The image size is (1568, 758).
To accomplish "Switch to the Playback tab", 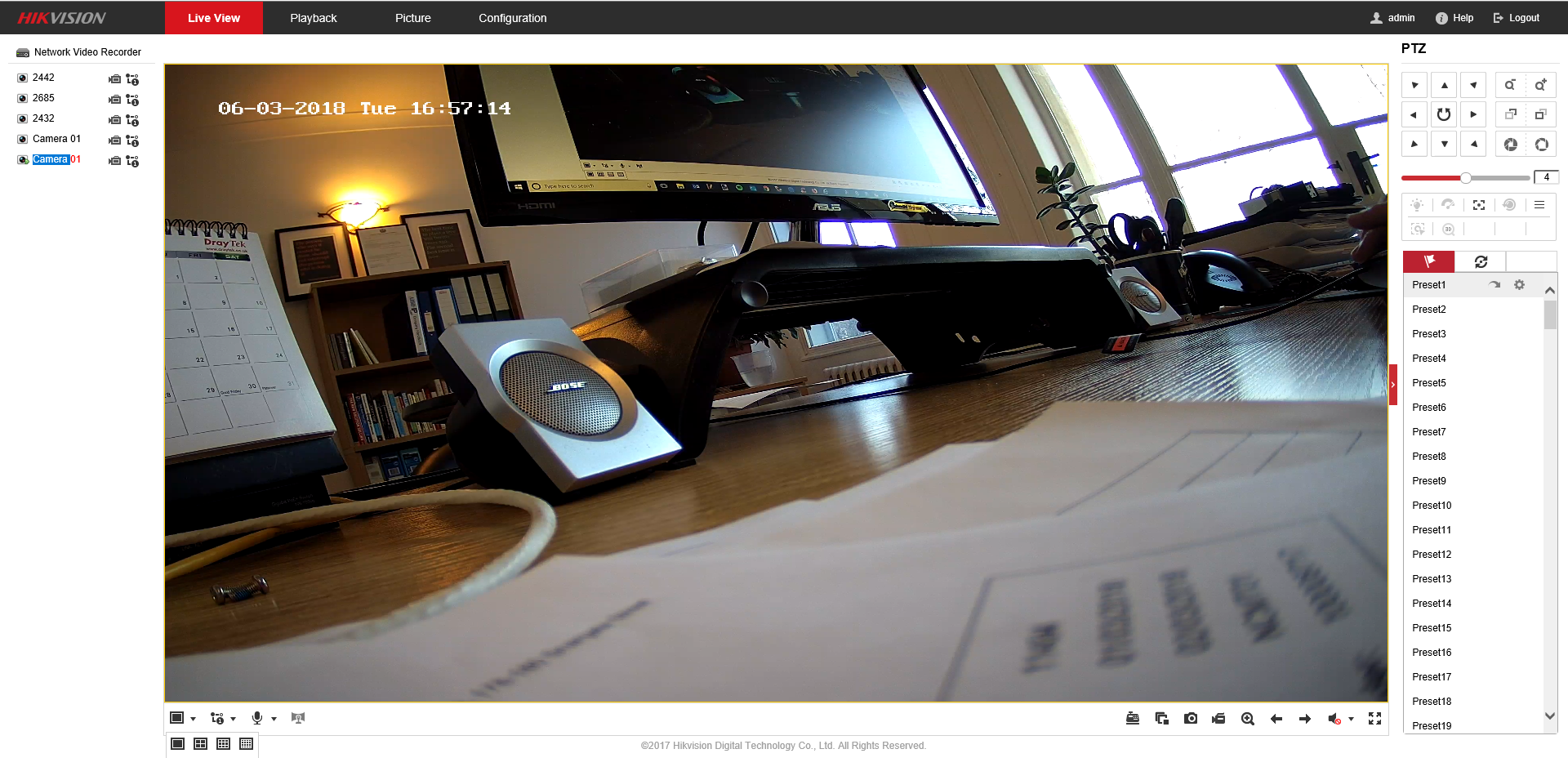I will (313, 18).
